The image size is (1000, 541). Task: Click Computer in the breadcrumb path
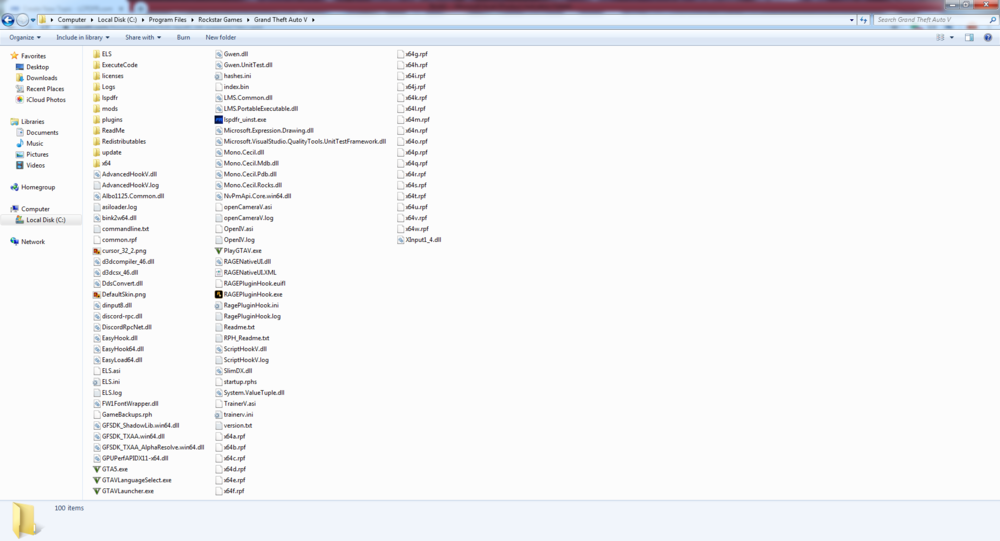point(72,20)
